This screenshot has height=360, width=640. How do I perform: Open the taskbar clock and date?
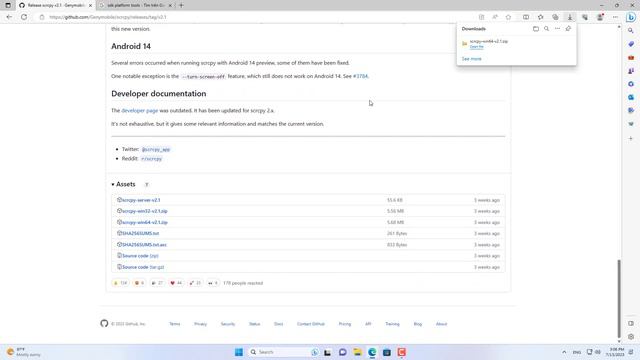616,352
